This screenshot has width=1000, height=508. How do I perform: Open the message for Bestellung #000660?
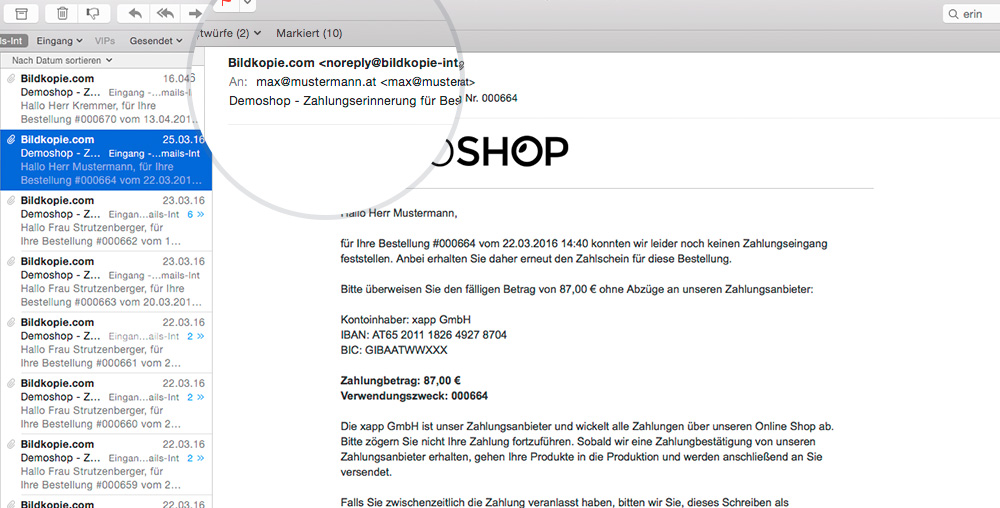point(106,403)
